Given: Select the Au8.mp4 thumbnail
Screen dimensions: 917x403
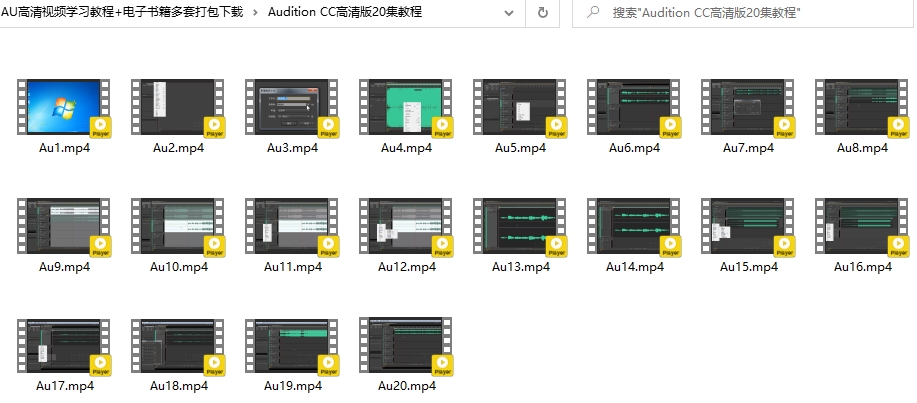Looking at the screenshot, I should click(862, 107).
